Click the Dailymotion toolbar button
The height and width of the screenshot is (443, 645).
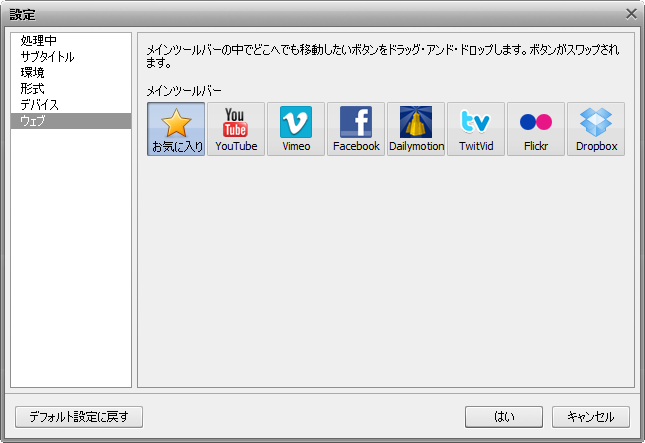(x=416, y=129)
